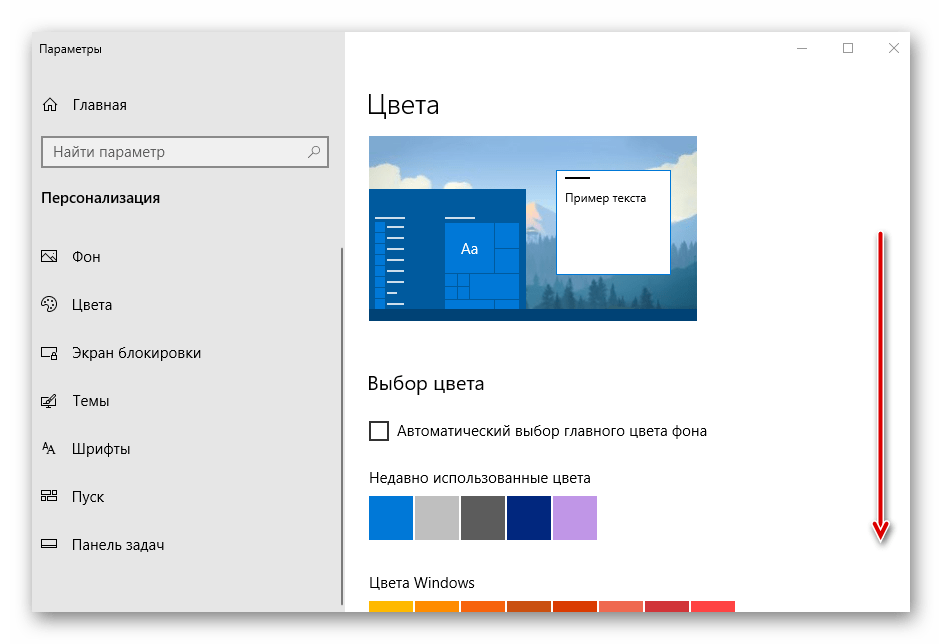Select the Шрифты font icon
The width and height of the screenshot is (942, 644).
[x=49, y=449]
